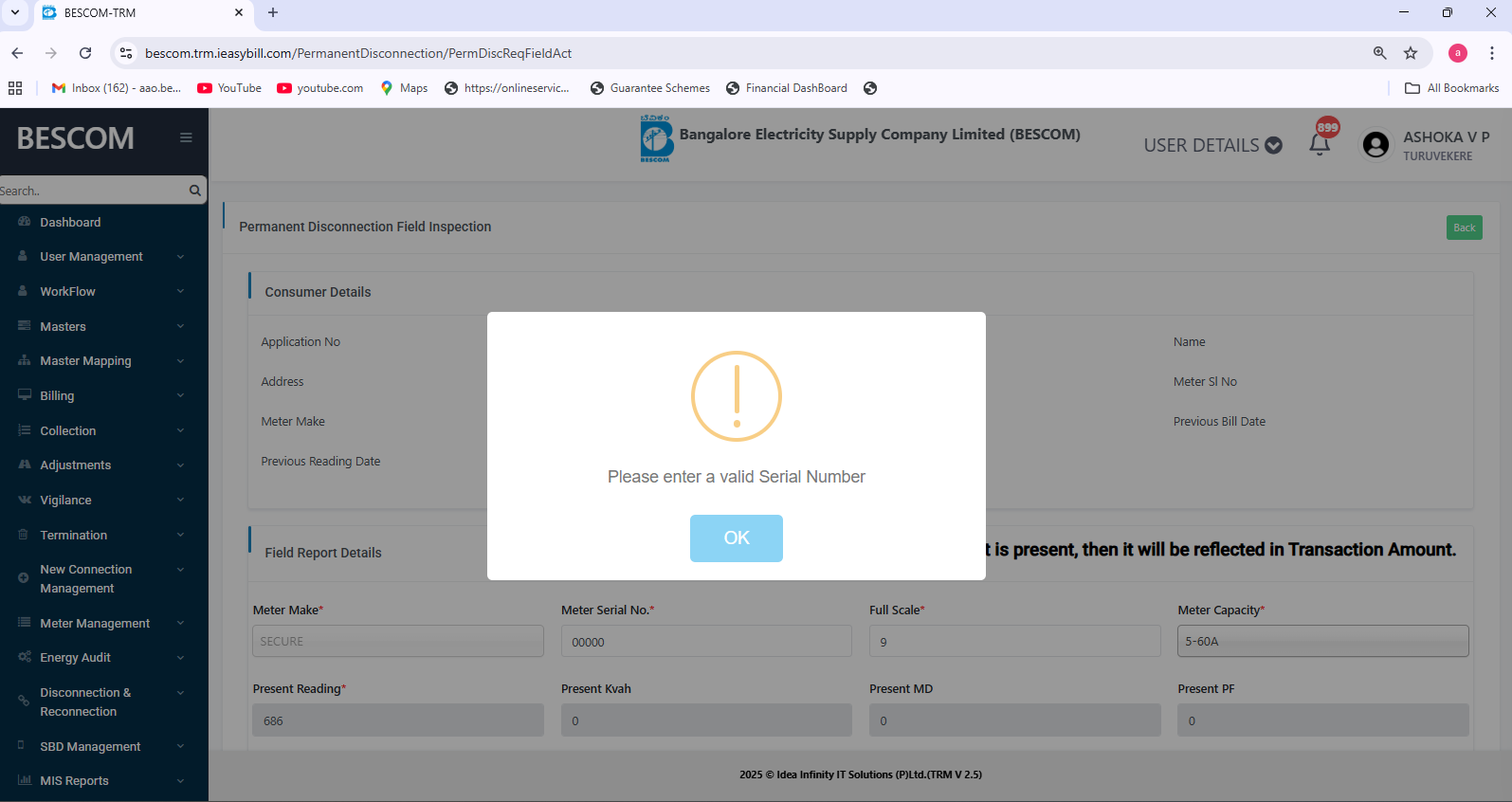Bookmark this page with star icon

tap(1411, 53)
